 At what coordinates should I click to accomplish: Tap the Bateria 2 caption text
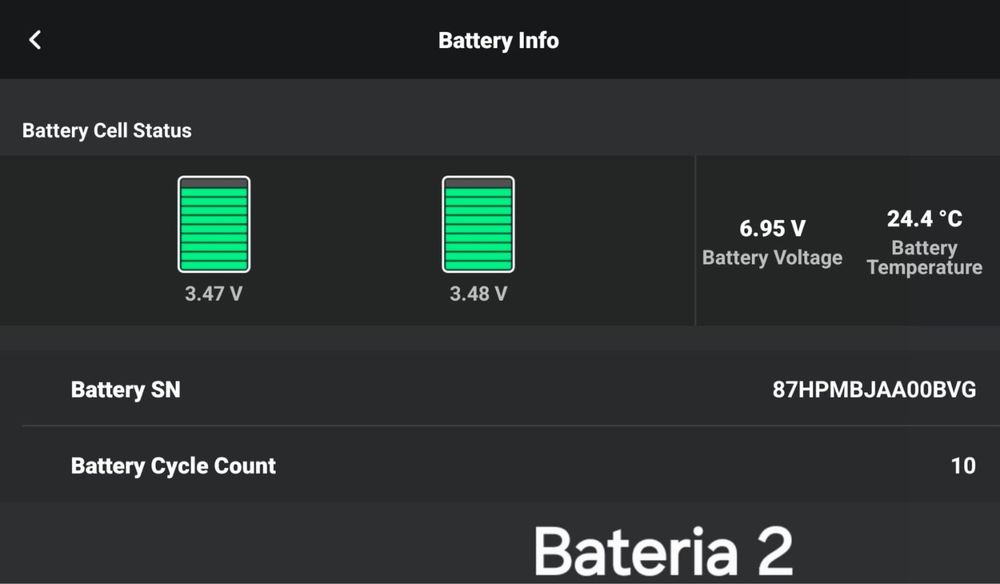coord(664,551)
